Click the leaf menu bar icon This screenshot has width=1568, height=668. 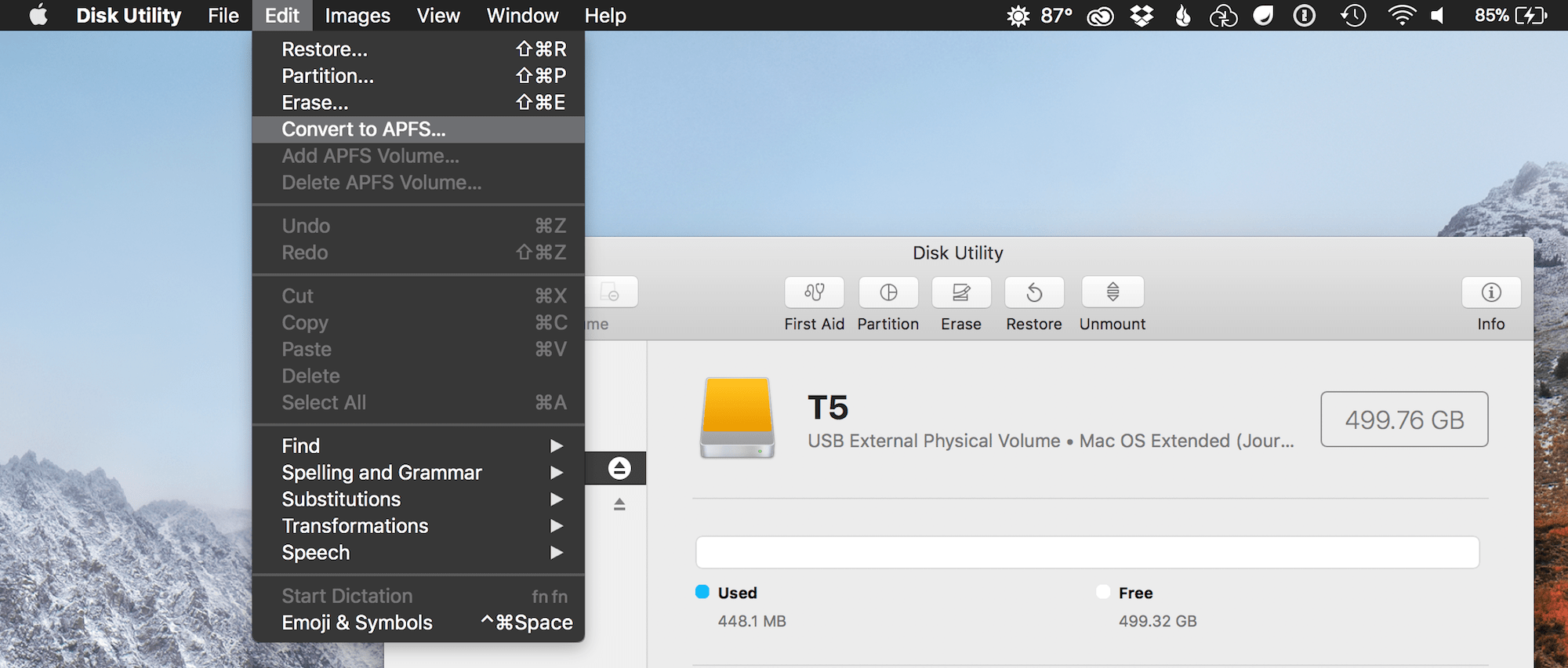(x=1263, y=15)
